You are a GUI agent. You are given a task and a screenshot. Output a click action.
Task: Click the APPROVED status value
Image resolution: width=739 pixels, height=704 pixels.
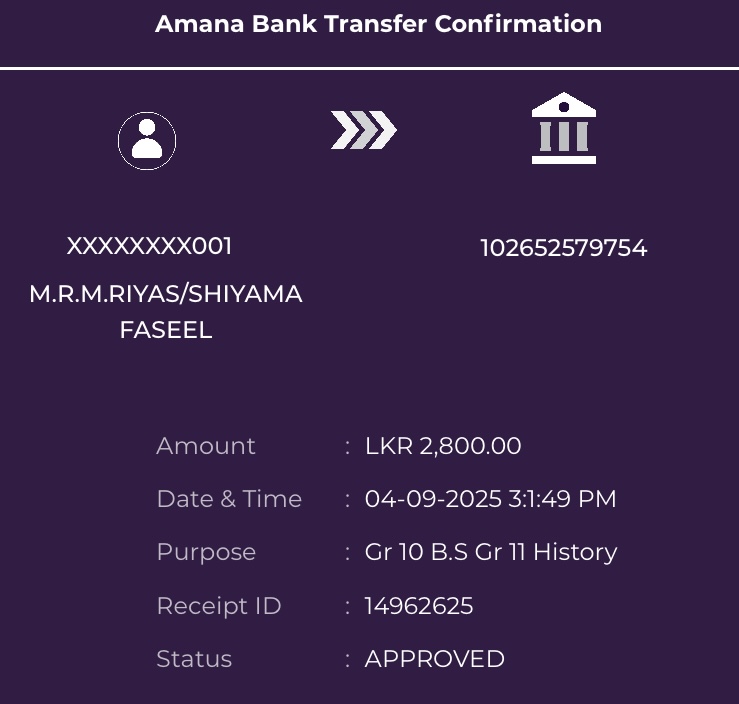point(435,659)
